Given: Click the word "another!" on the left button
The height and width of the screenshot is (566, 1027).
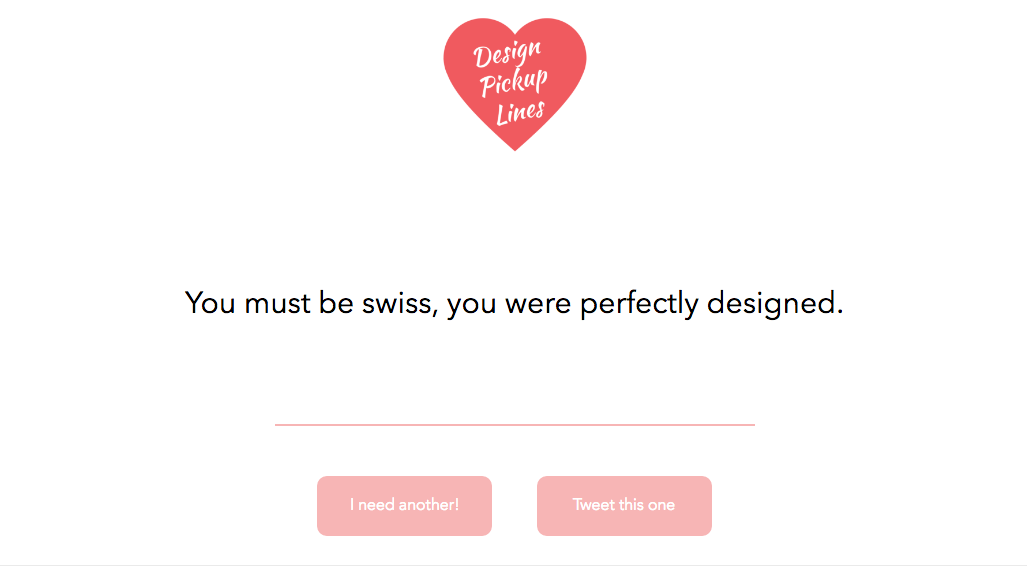Looking at the screenshot, I should (x=429, y=505).
